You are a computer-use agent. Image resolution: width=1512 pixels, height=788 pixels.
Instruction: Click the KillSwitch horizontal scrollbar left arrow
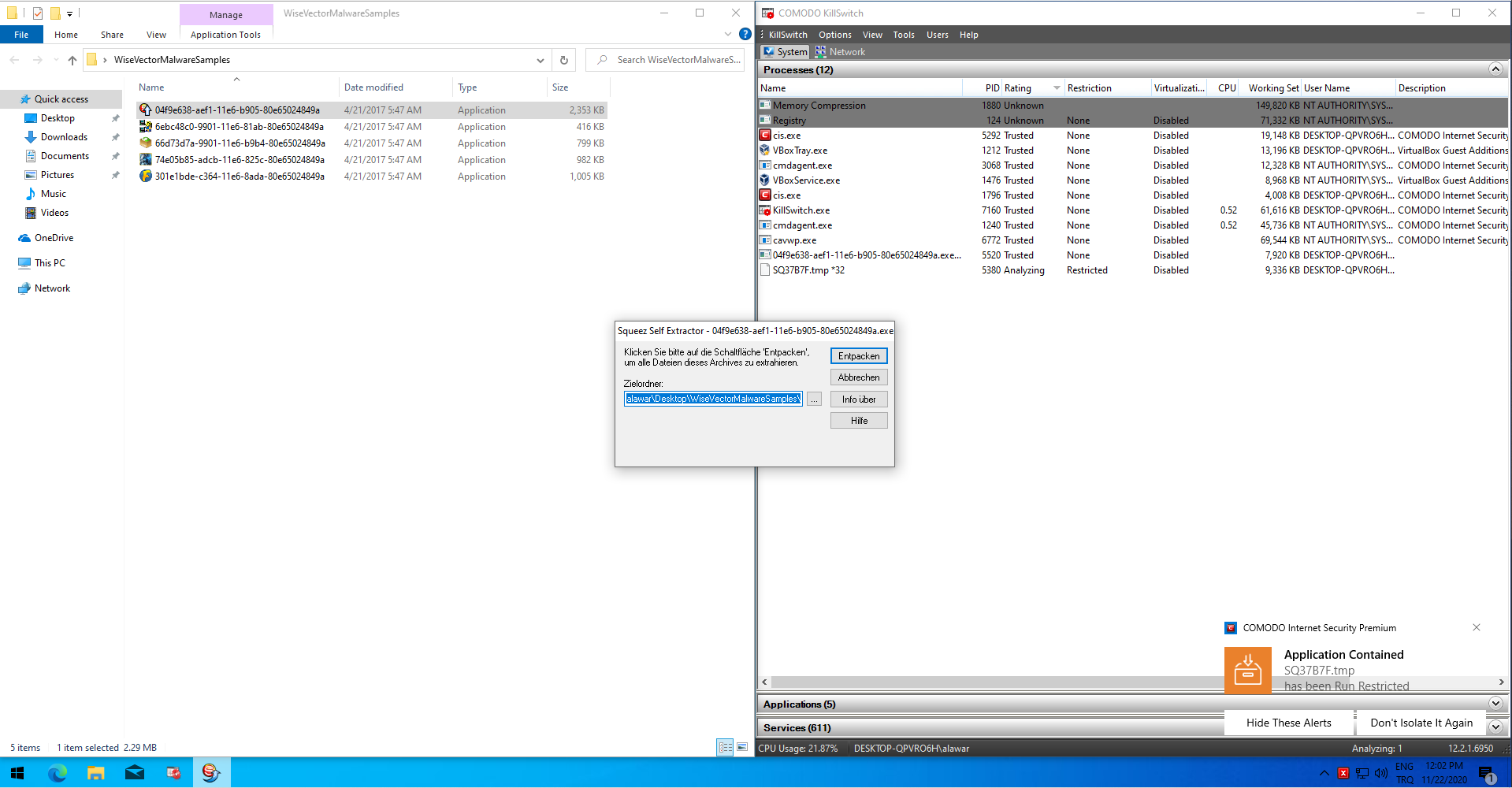764,682
